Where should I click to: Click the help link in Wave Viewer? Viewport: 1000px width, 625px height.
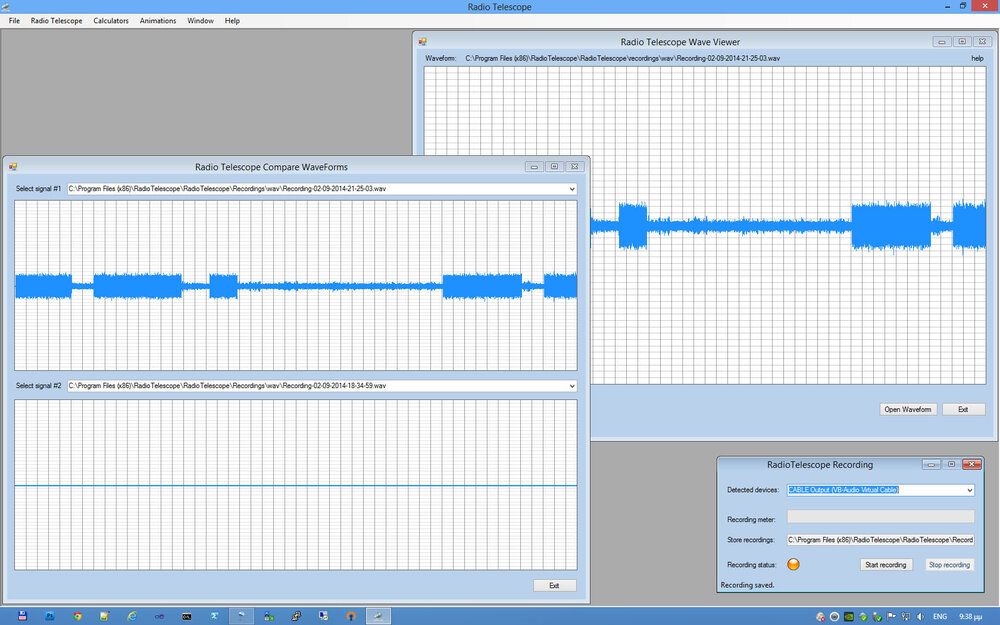(977, 58)
